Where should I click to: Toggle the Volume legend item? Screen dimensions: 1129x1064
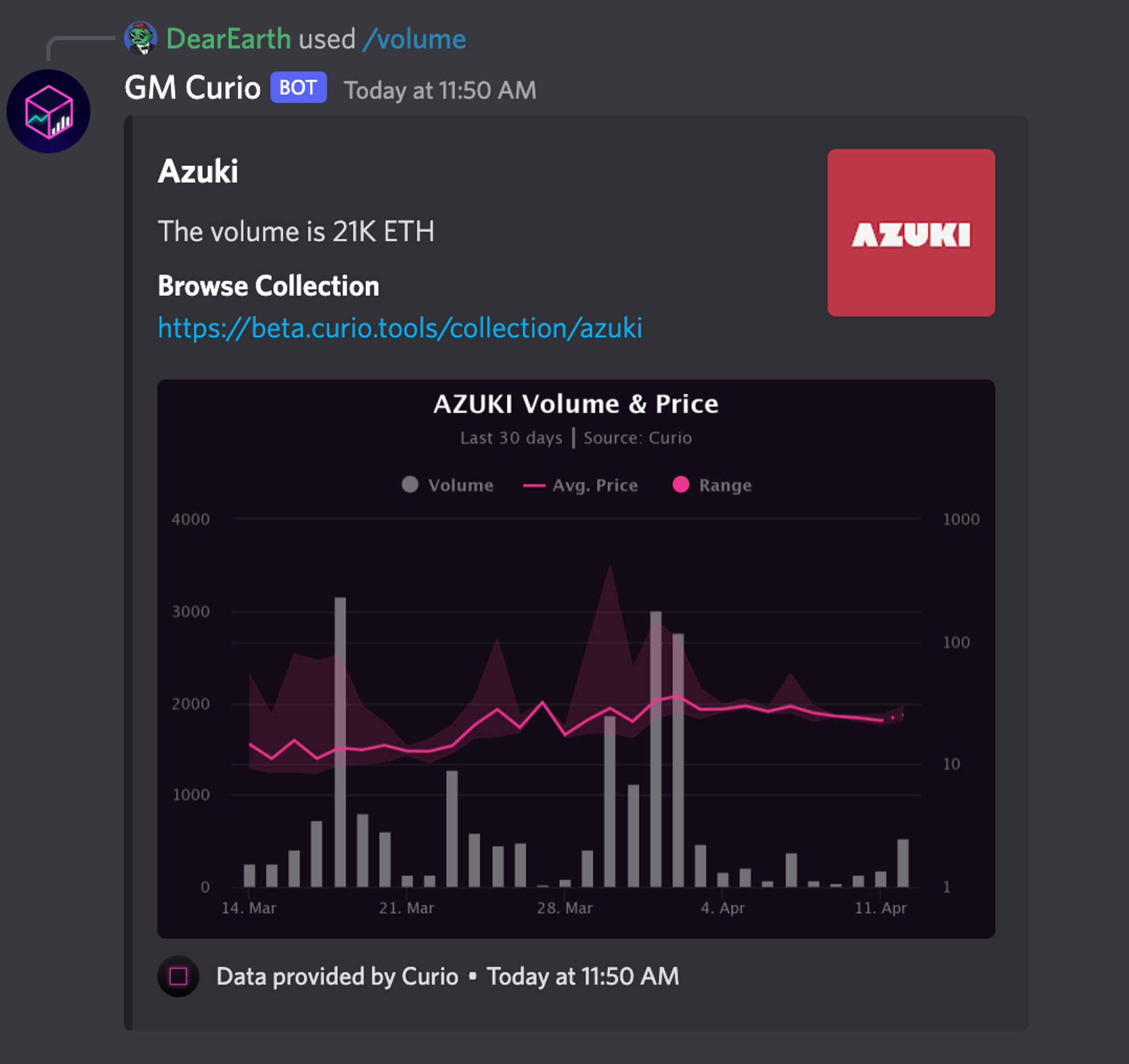(447, 485)
